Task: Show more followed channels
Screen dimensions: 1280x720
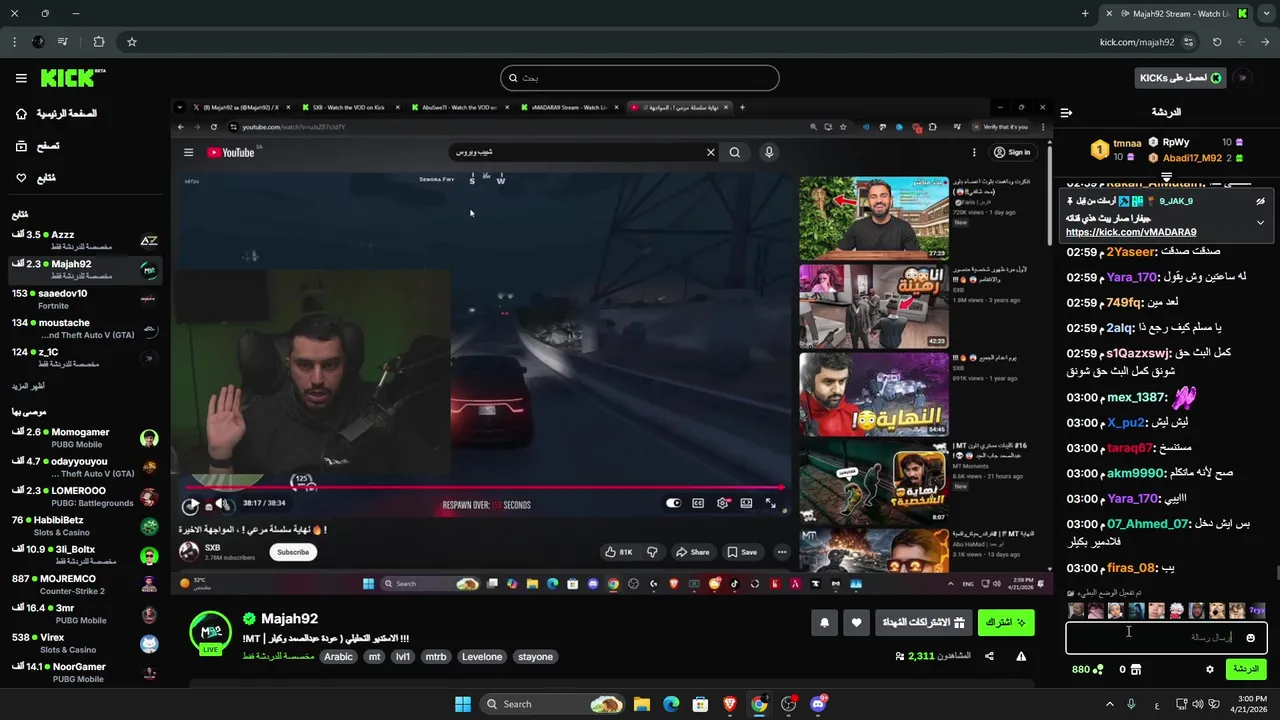Action: point(28,386)
